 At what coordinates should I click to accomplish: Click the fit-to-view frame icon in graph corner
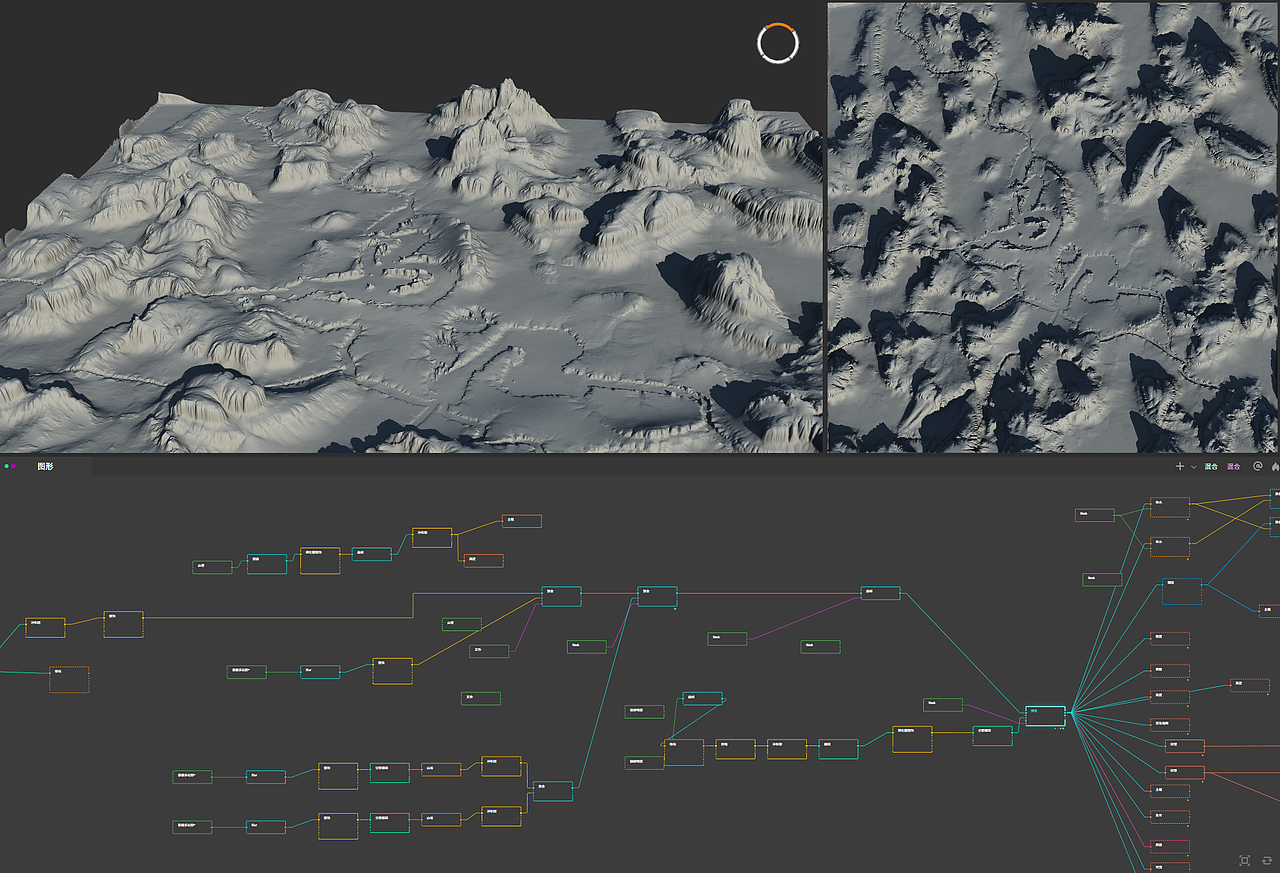pos(1245,860)
